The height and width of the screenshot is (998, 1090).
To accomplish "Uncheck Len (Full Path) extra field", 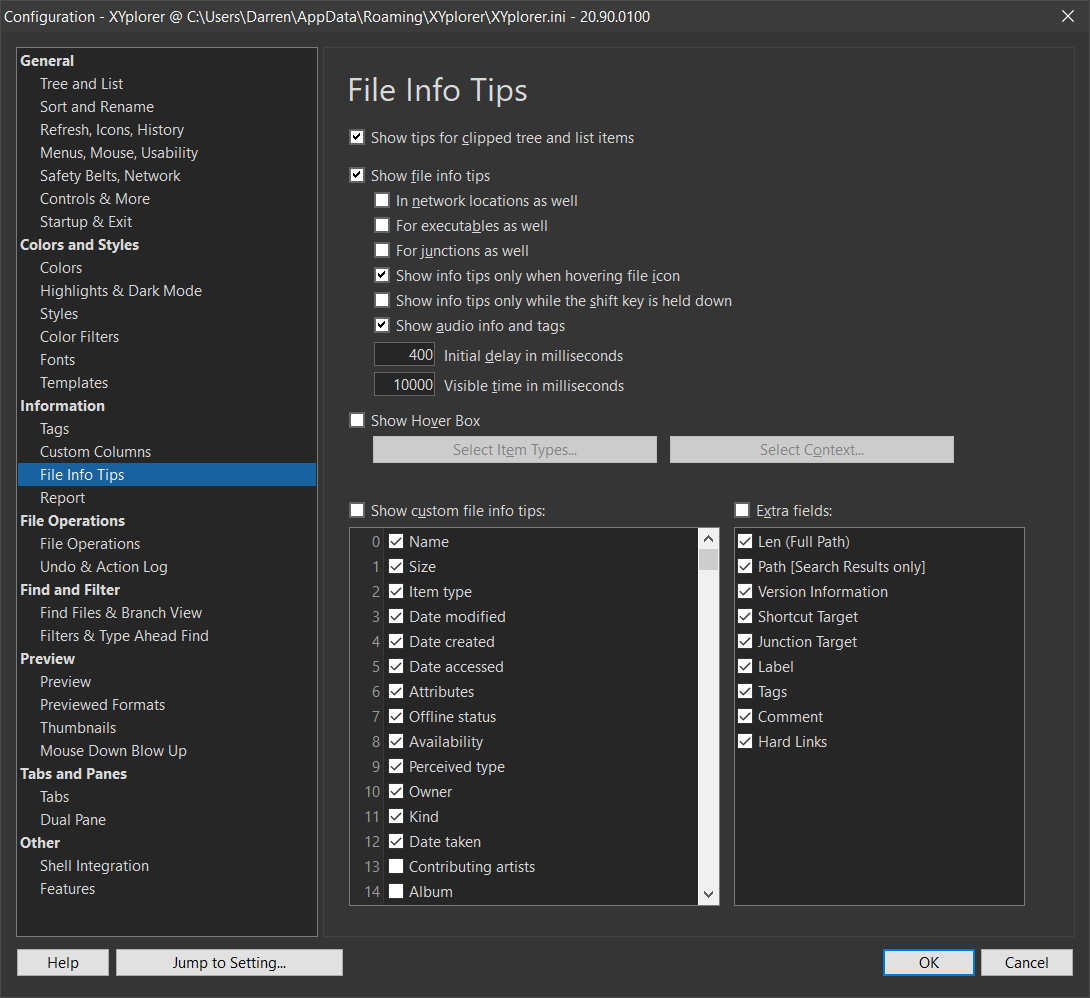I will [745, 541].
